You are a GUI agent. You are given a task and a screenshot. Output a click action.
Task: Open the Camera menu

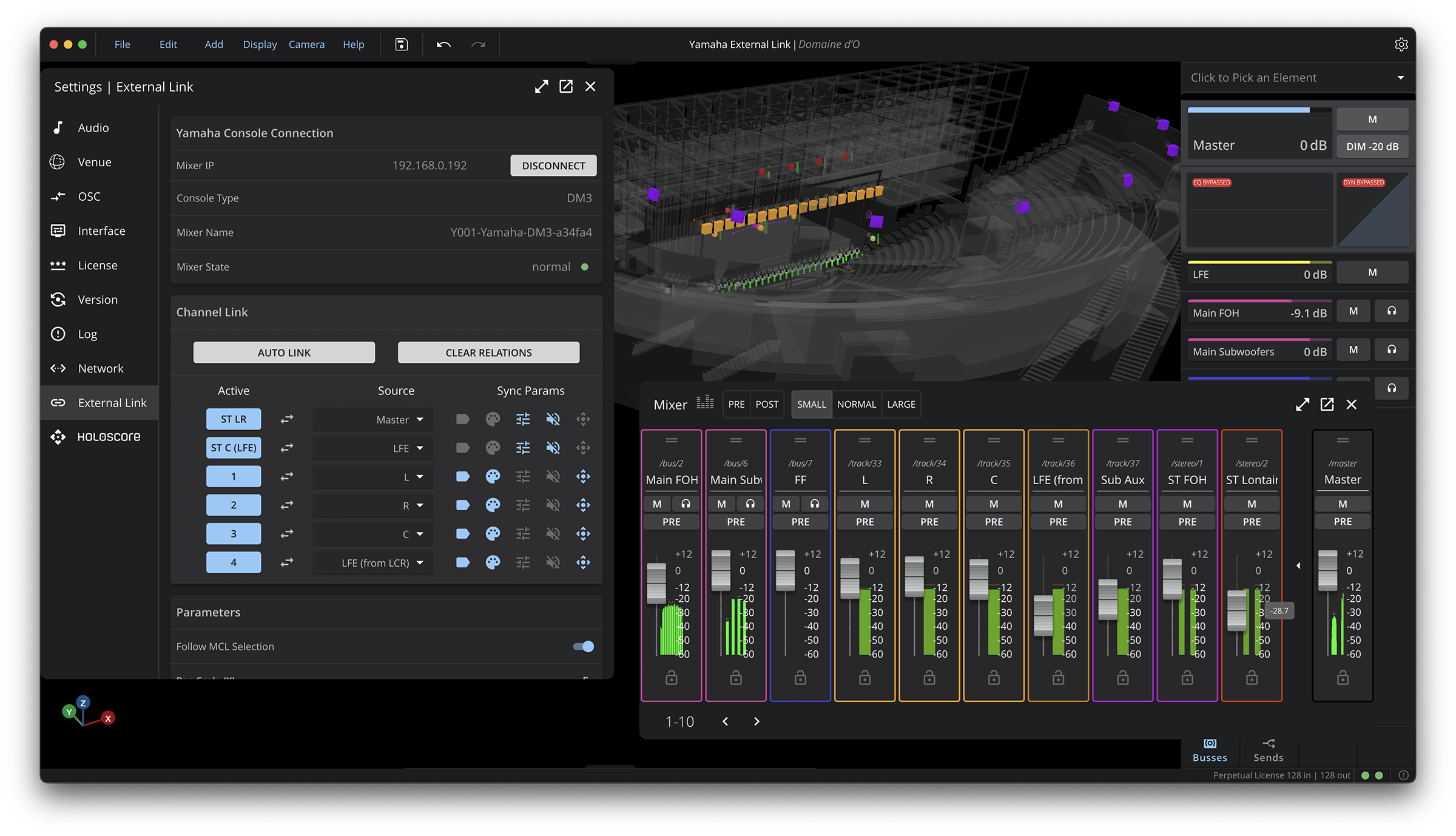306,44
